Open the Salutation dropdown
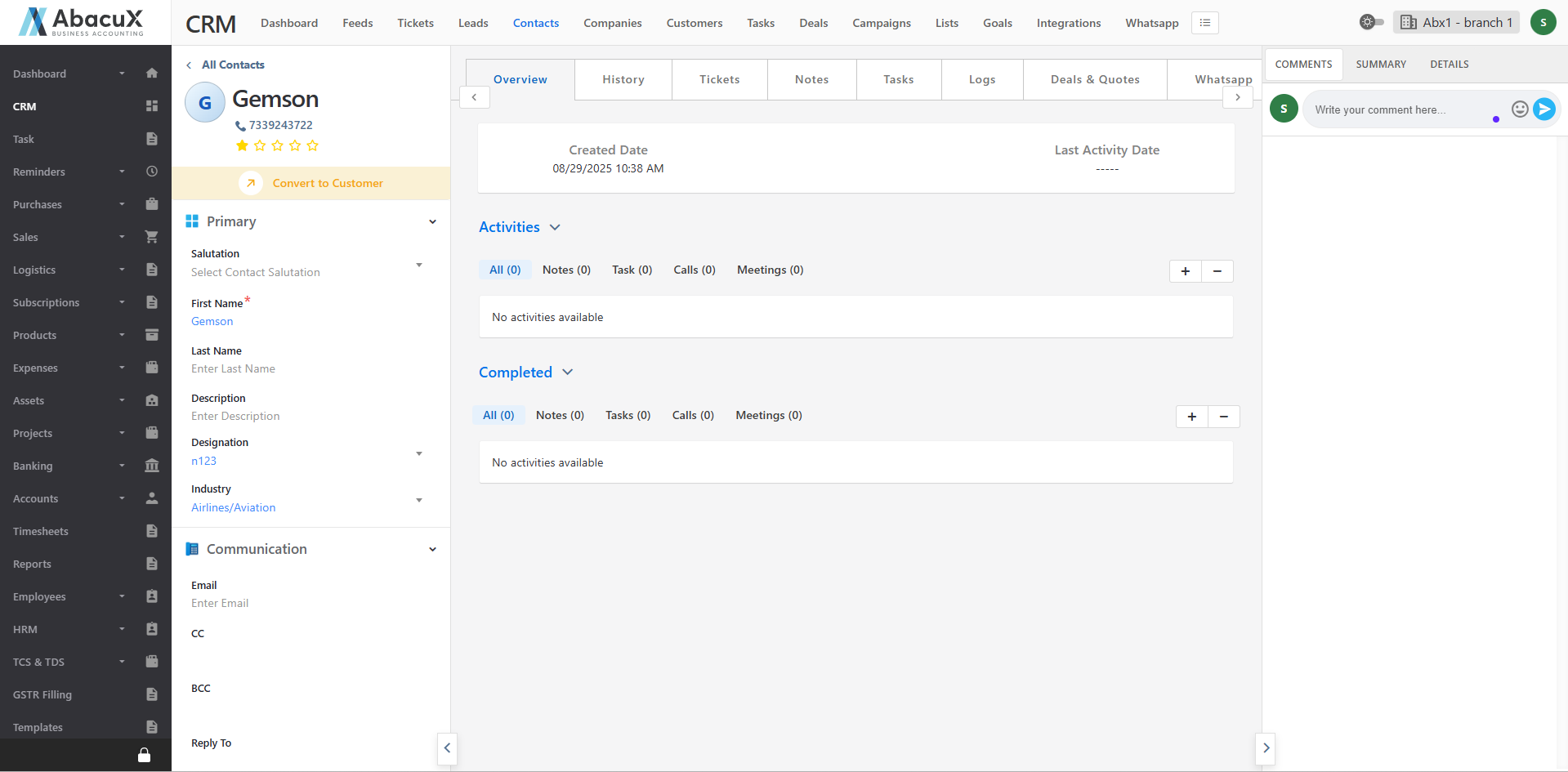Screen dimensions: 1568x772 tap(418, 265)
